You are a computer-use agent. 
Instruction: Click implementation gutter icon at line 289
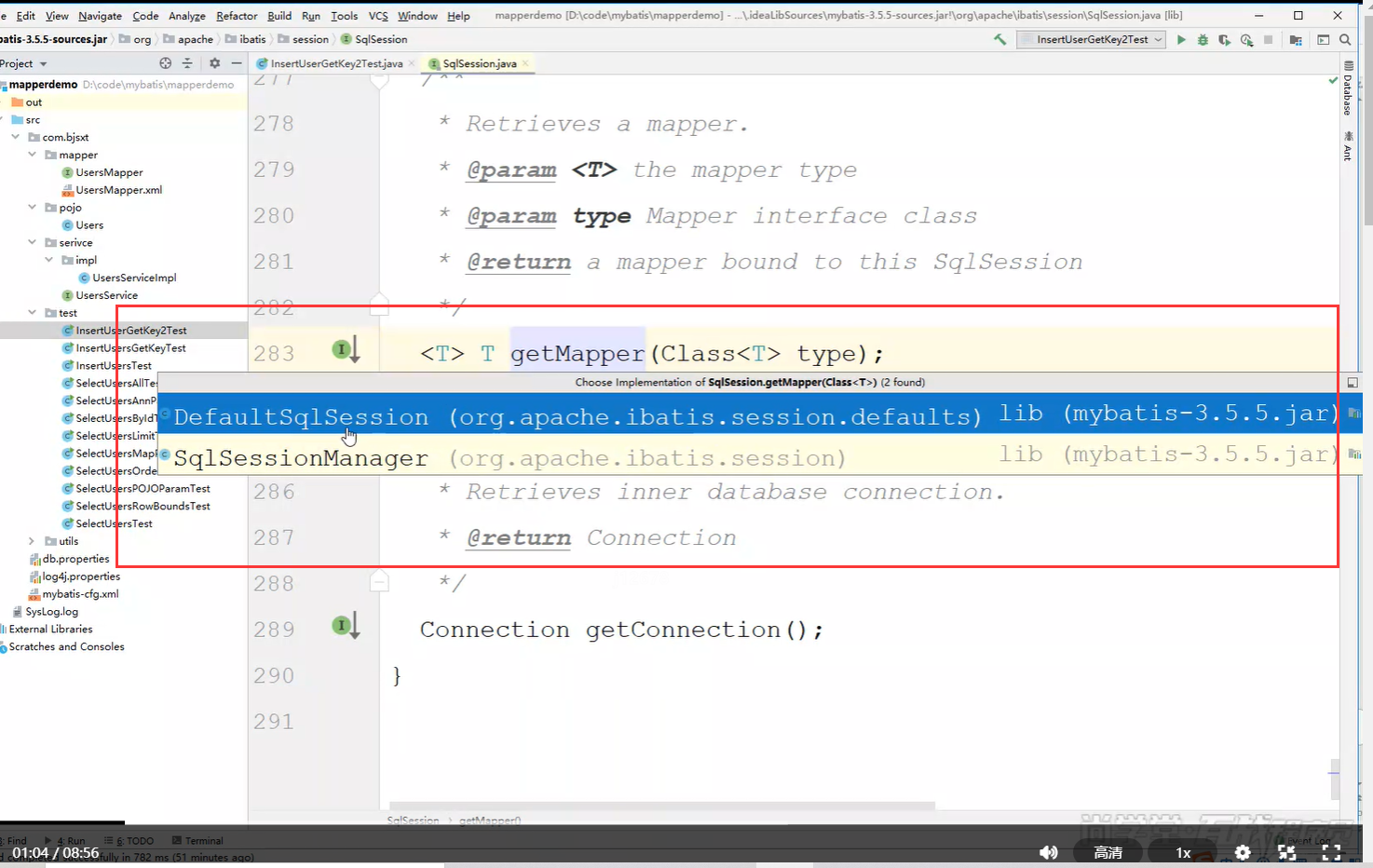pos(346,626)
